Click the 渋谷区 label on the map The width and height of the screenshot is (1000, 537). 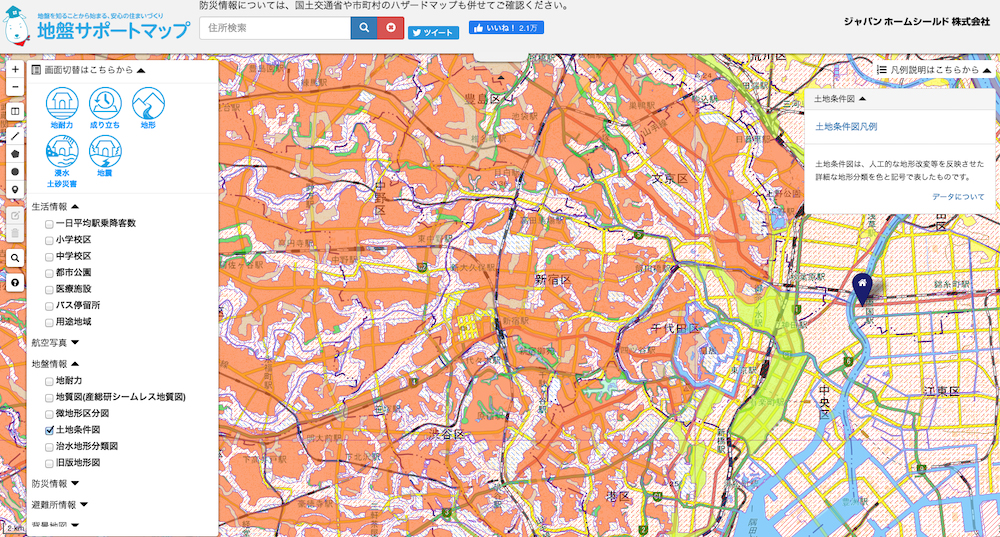[x=447, y=434]
